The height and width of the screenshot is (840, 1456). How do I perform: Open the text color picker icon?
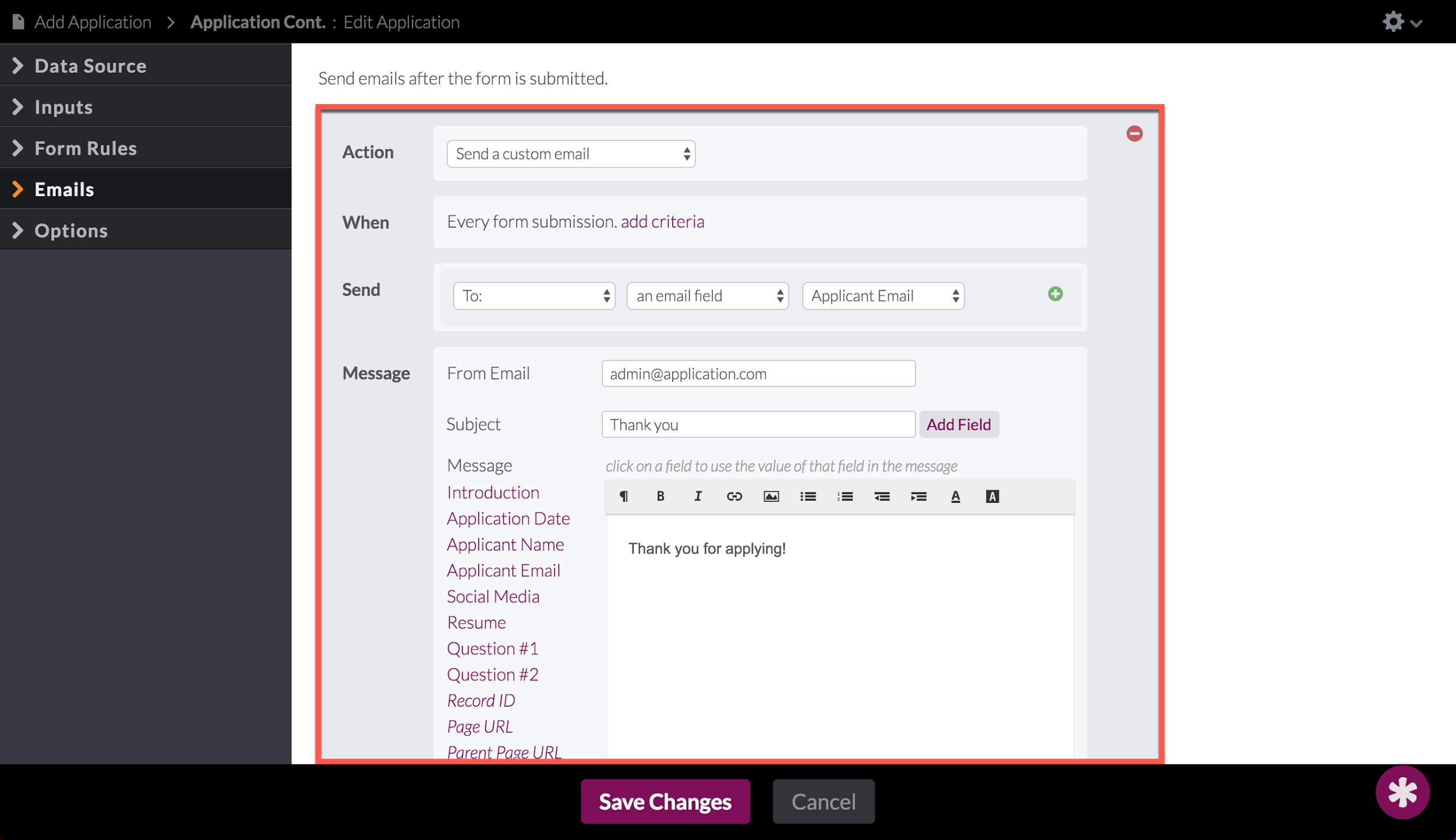955,496
